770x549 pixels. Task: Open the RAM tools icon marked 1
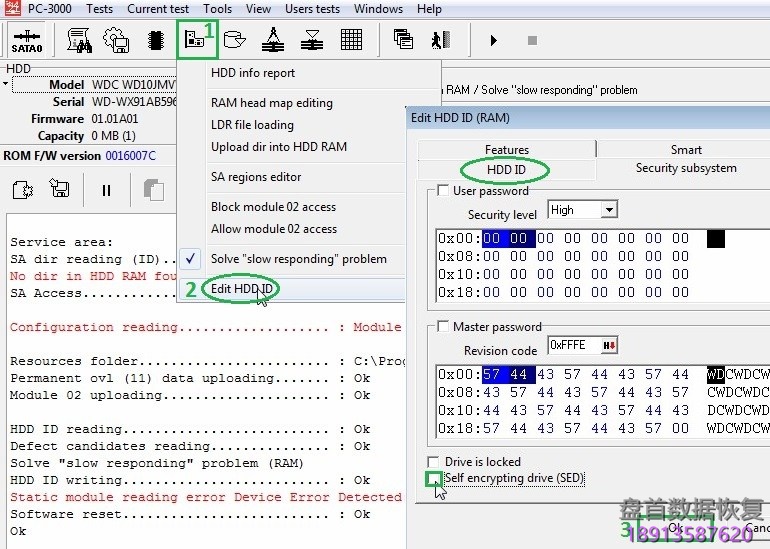tap(195, 40)
